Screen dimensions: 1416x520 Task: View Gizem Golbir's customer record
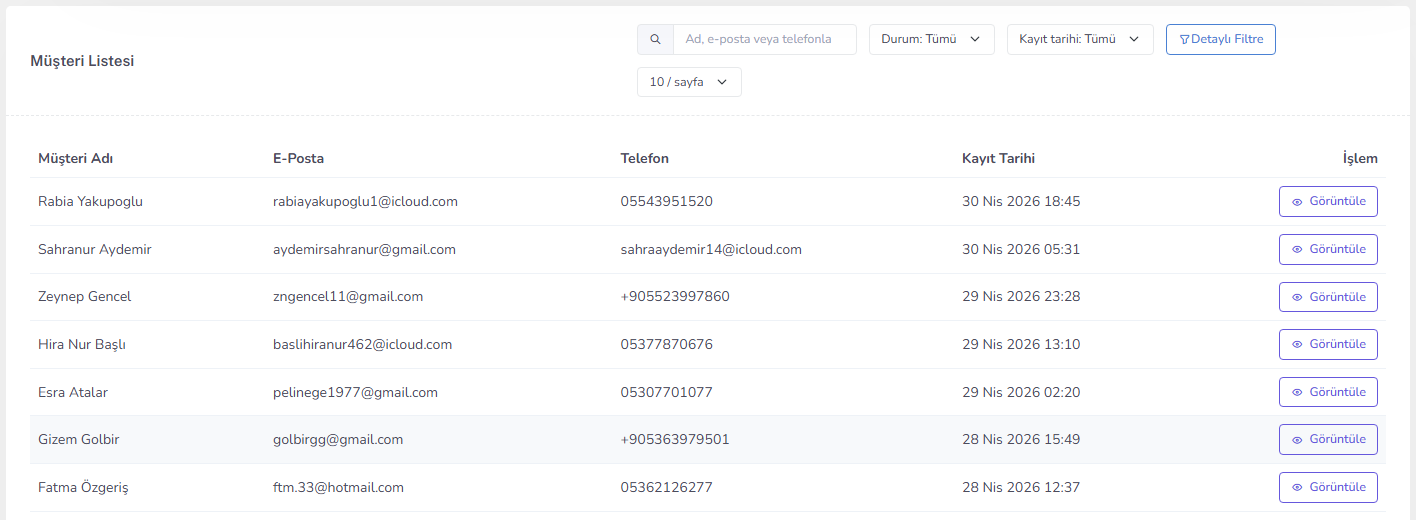point(1328,439)
